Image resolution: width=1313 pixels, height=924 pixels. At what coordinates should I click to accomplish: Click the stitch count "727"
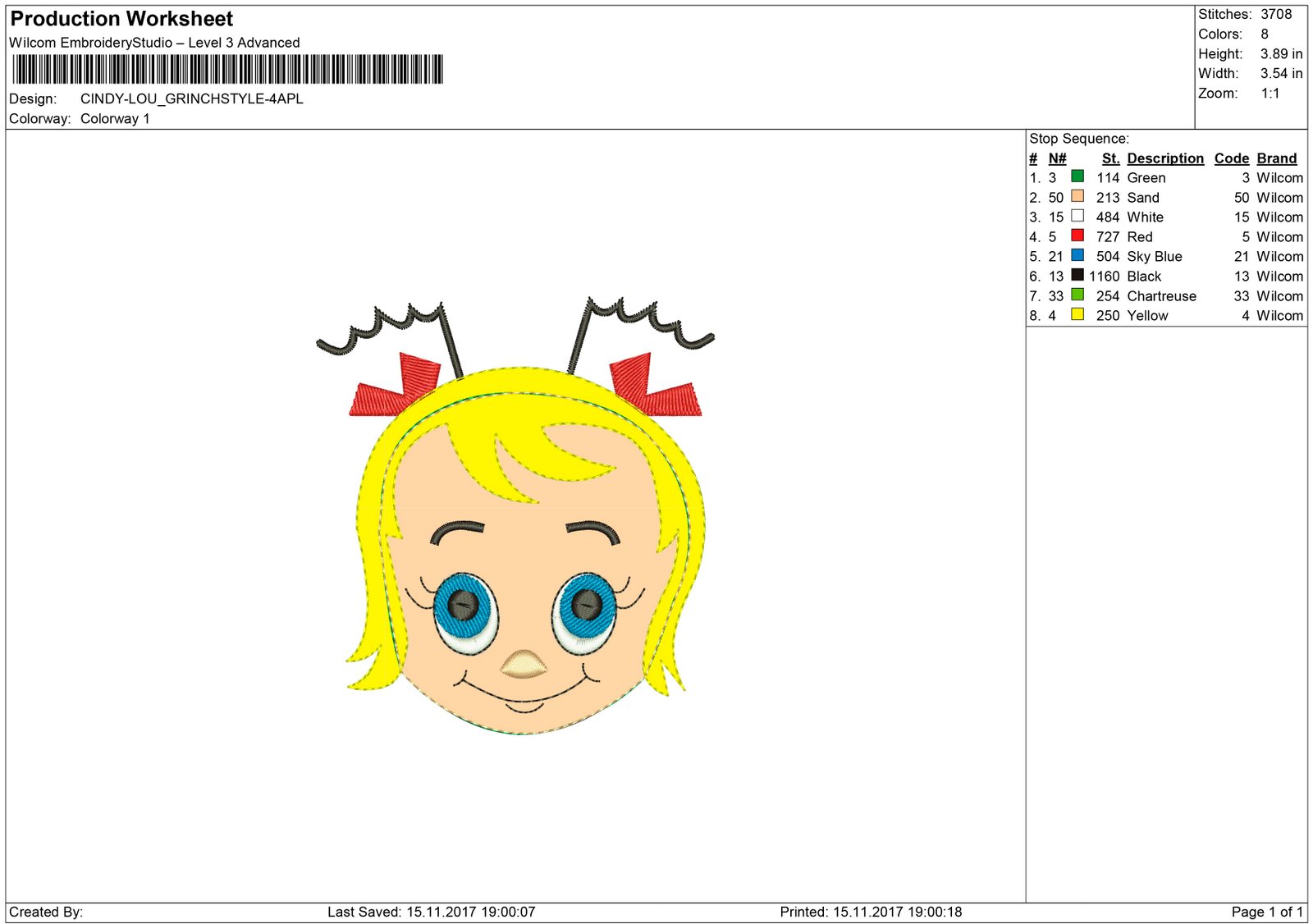(1108, 237)
